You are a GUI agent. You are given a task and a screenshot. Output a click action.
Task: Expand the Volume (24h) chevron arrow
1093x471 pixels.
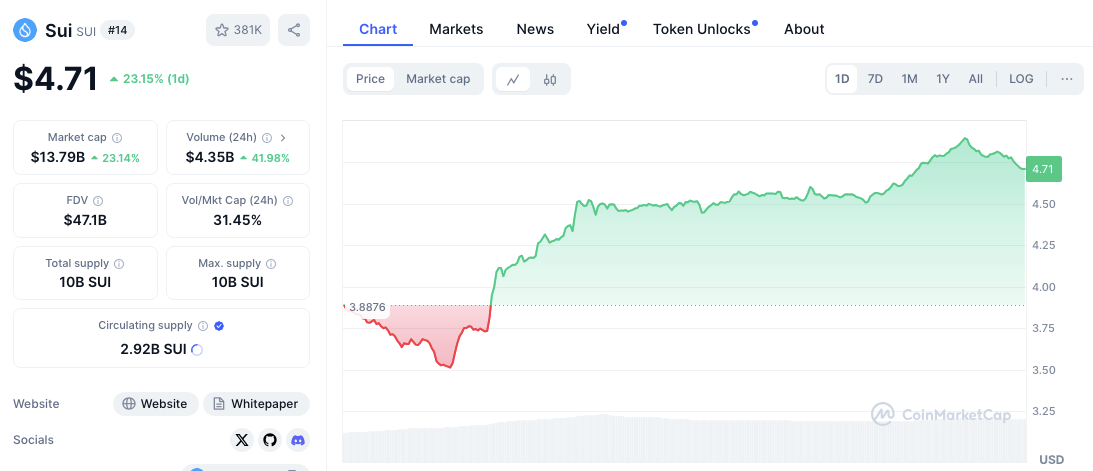tap(283, 138)
